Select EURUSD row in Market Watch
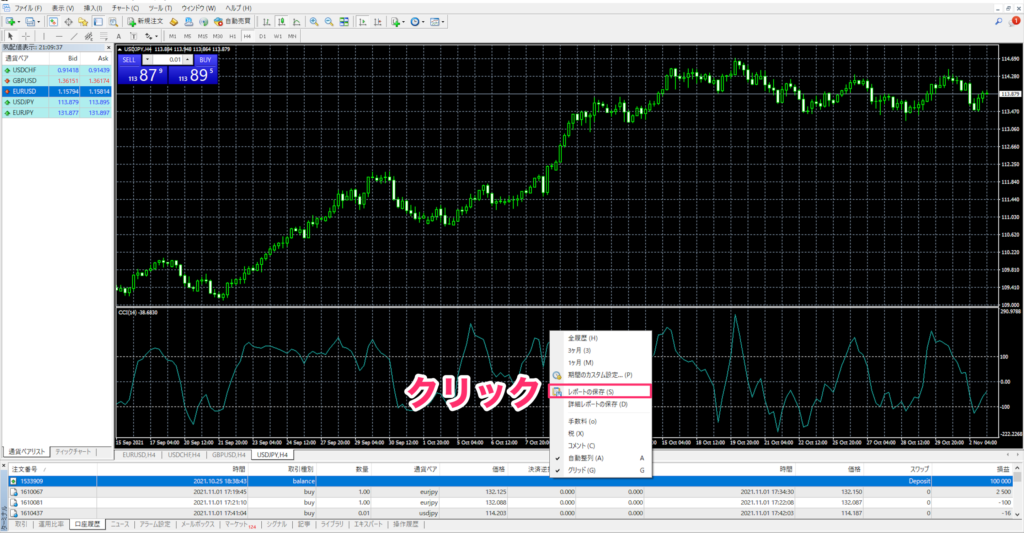1024x533 pixels. [57, 91]
